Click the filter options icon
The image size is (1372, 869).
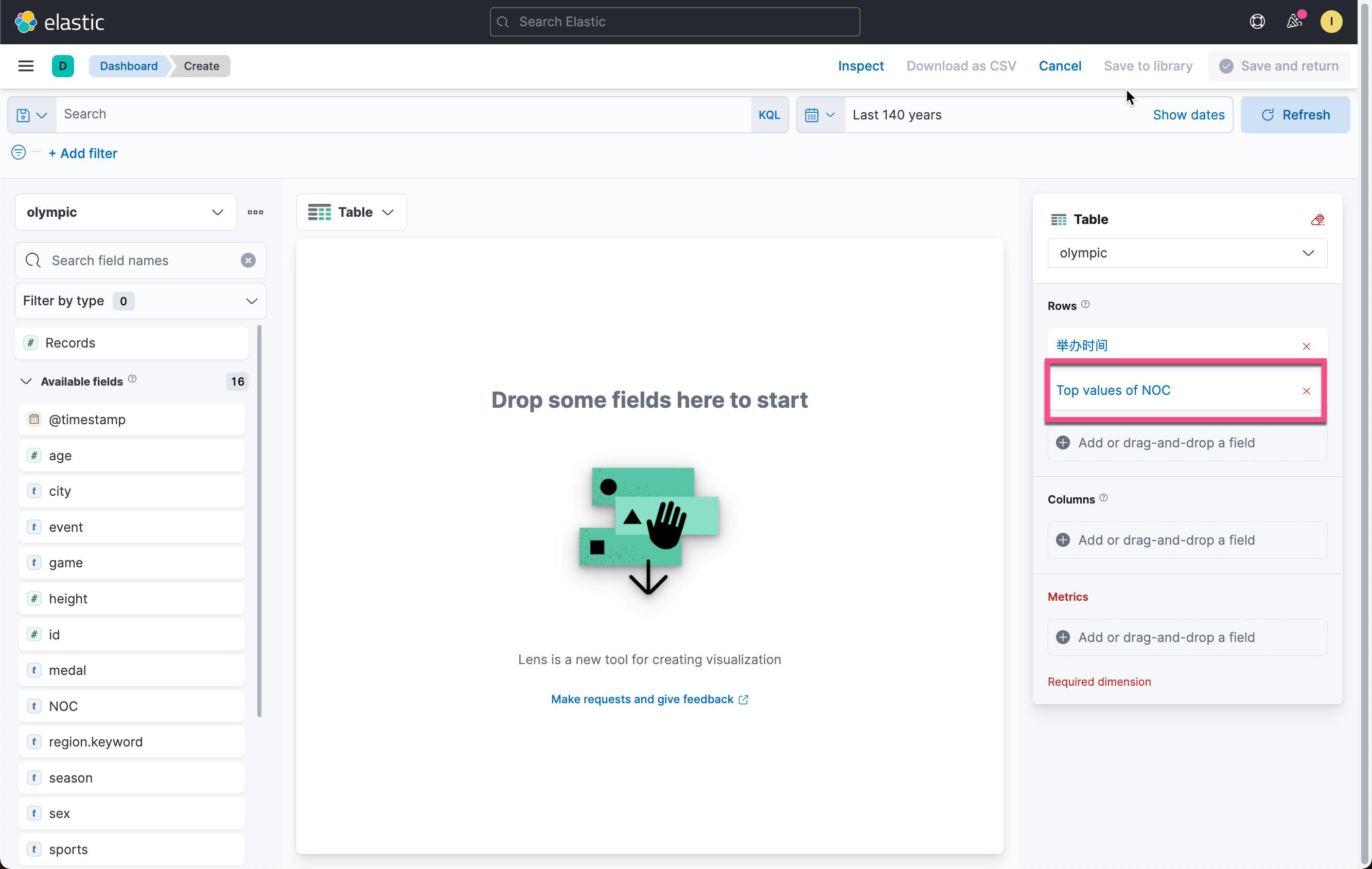click(x=18, y=153)
